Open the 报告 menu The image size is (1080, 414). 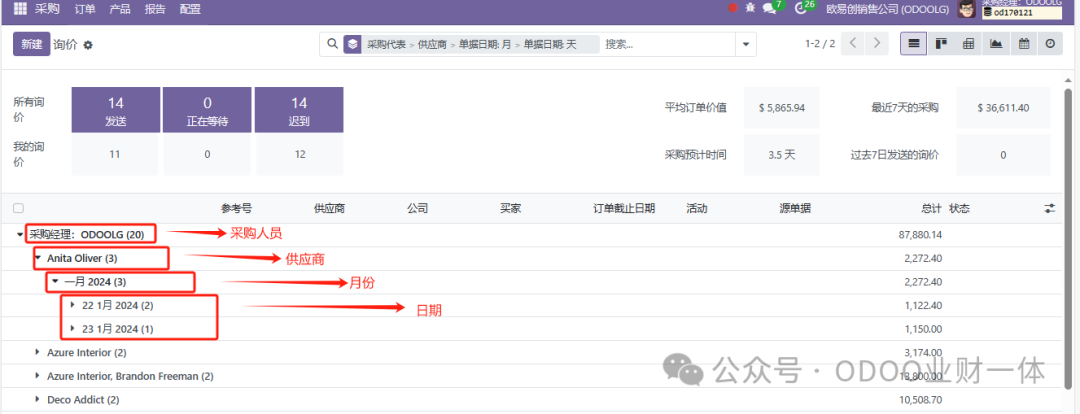tap(155, 9)
